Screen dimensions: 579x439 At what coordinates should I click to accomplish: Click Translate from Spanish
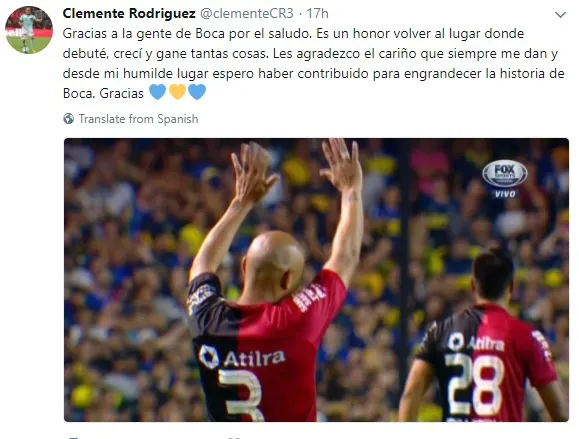coord(138,119)
